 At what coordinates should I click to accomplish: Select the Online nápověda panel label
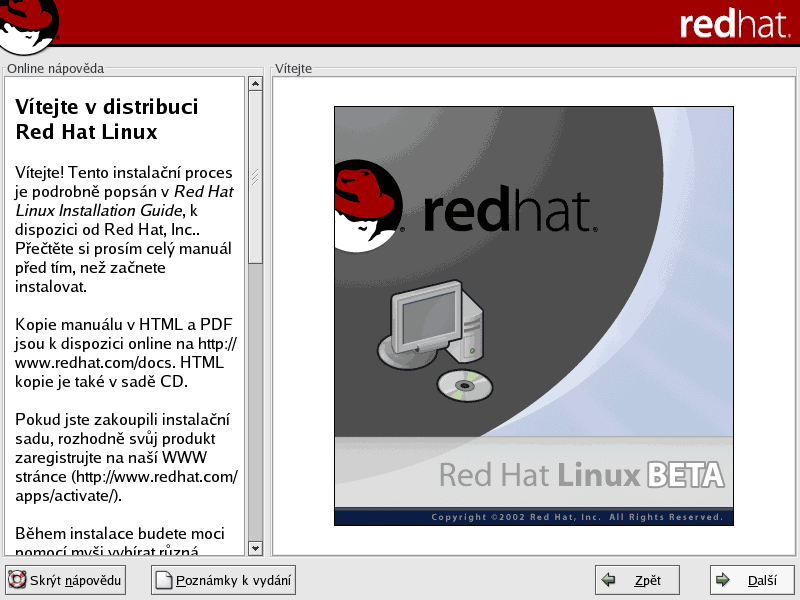[55, 68]
